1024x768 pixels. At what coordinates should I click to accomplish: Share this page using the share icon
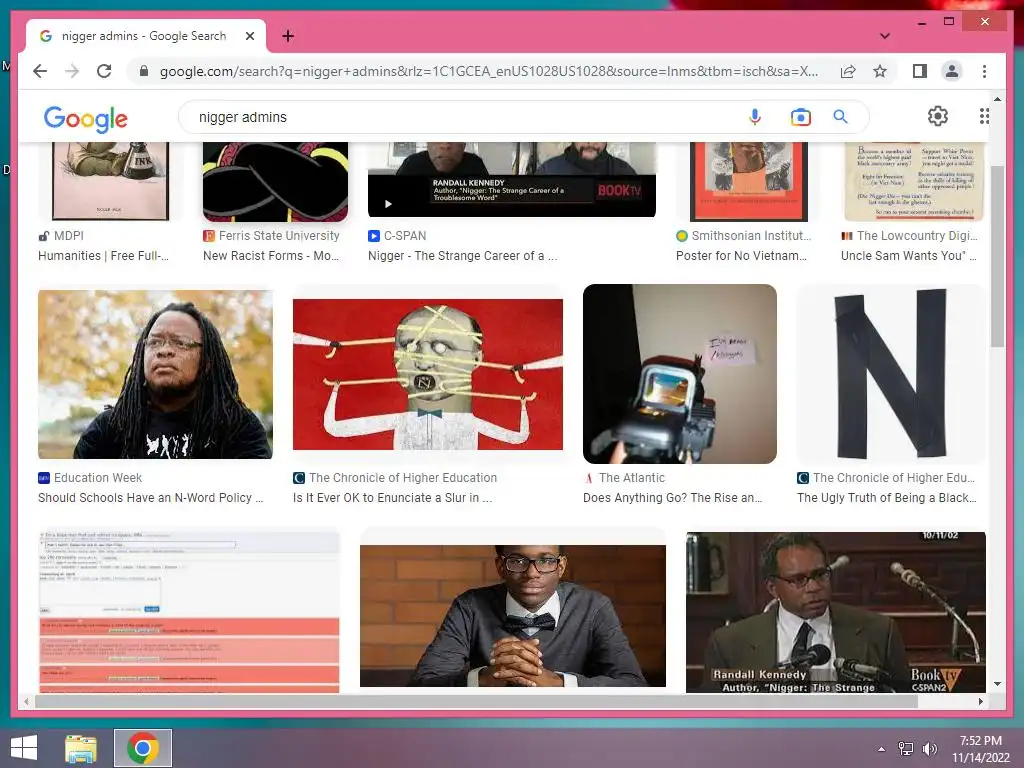(x=848, y=71)
